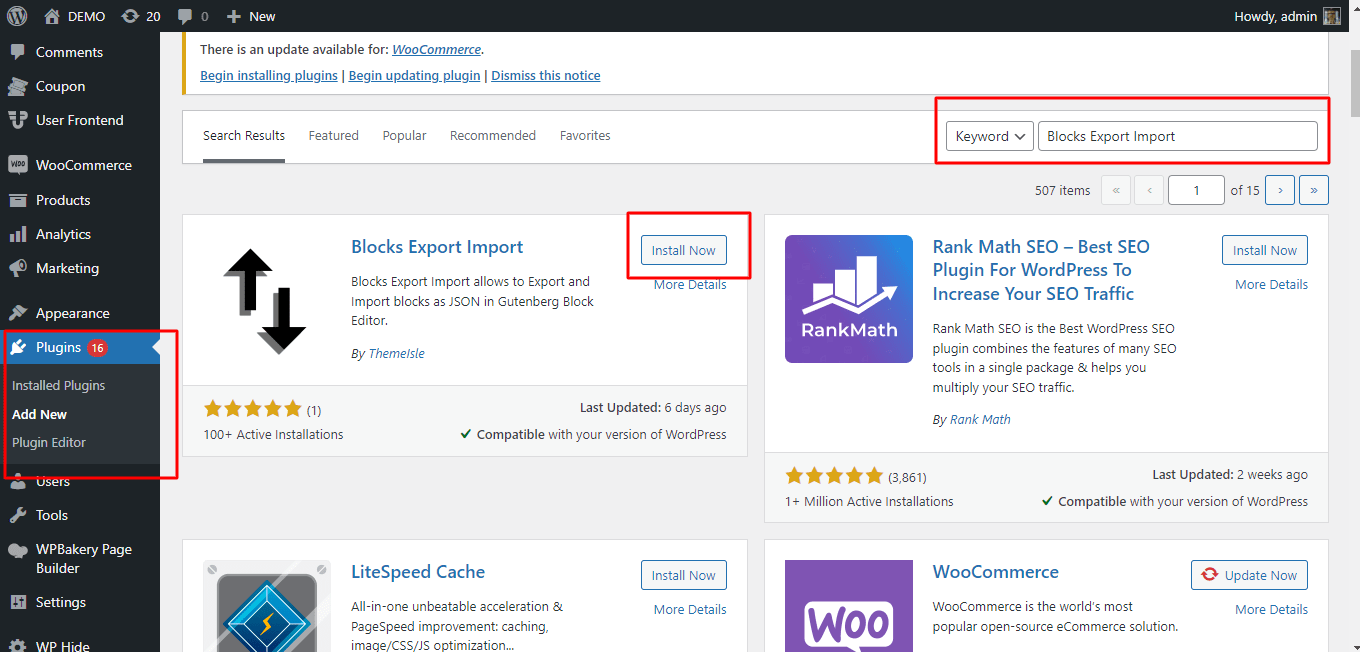
Task: Open the WordPress logo menu
Action: tap(17, 16)
